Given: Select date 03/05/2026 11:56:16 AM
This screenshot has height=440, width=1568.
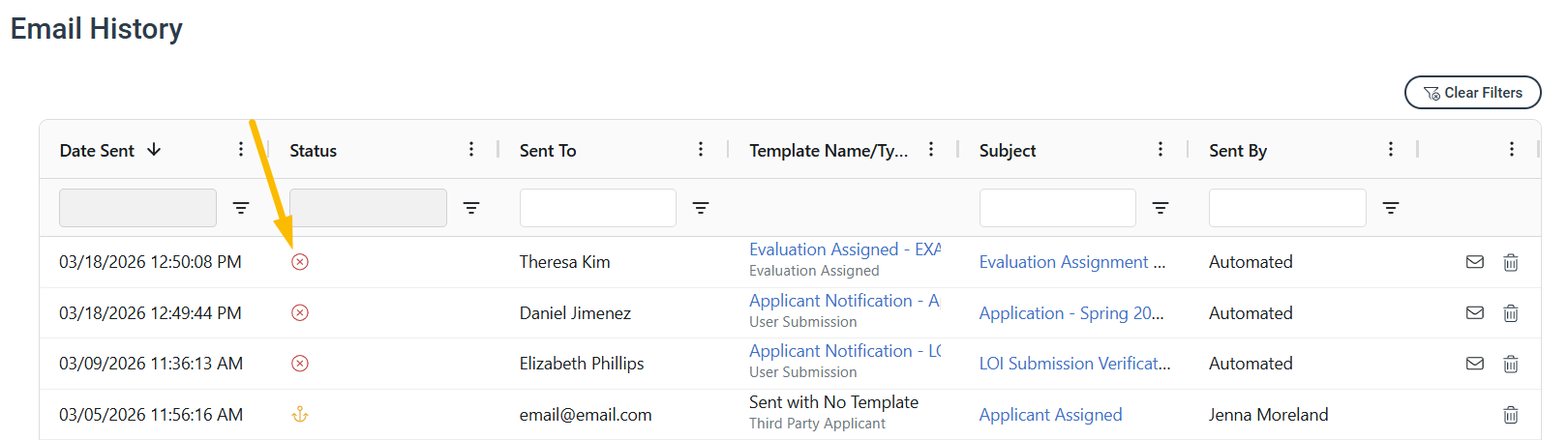Looking at the screenshot, I should tap(151, 415).
